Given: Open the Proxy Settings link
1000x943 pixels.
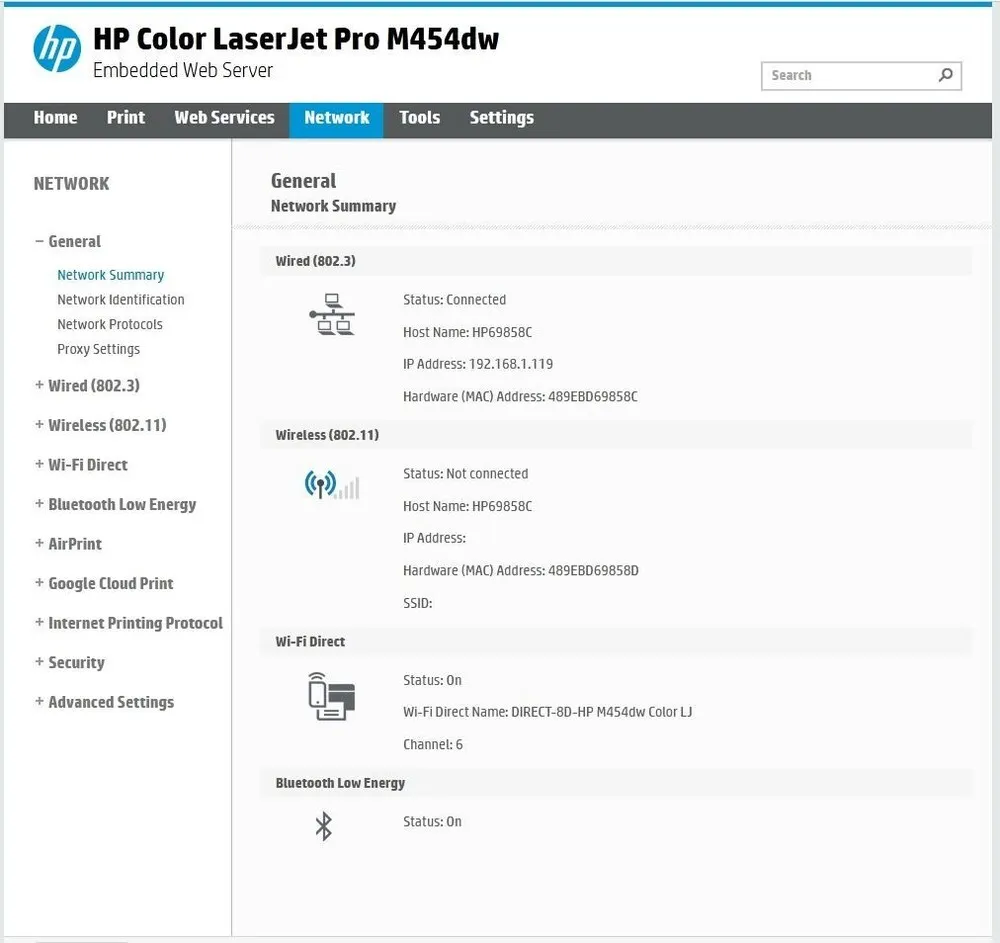Looking at the screenshot, I should click(98, 349).
